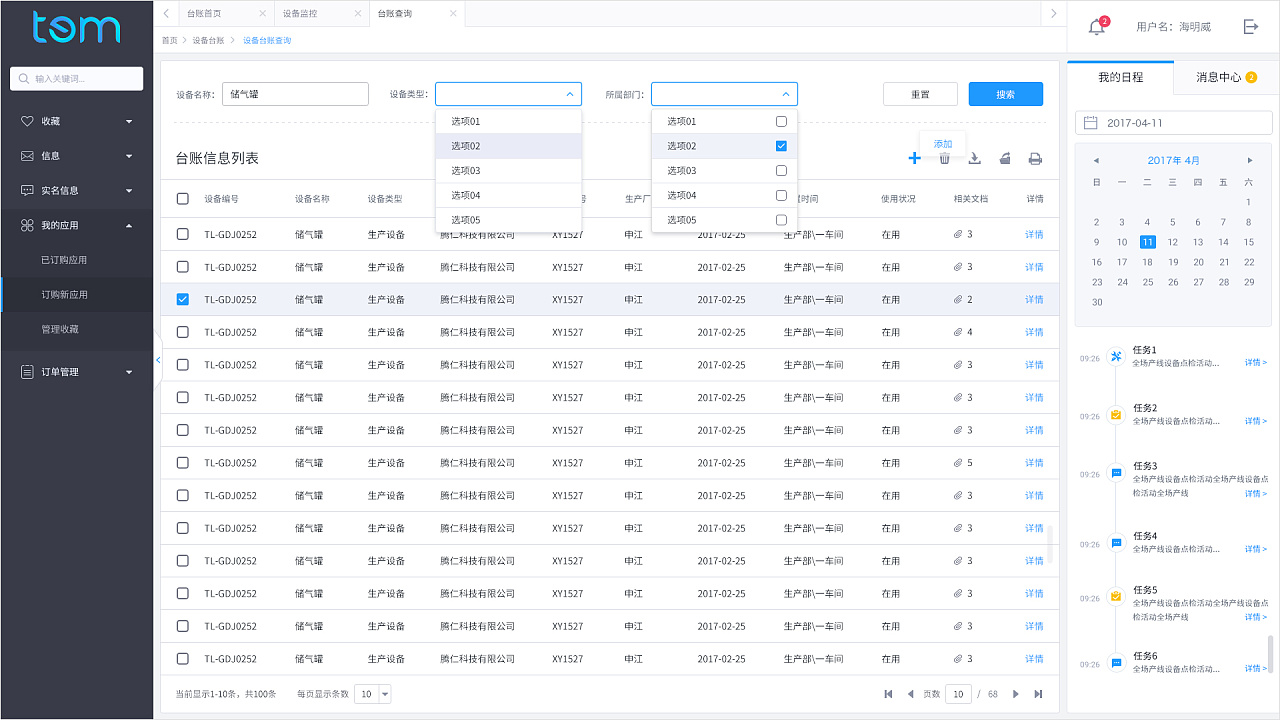Tick the 选项03 checkbox in department list

[x=781, y=170]
